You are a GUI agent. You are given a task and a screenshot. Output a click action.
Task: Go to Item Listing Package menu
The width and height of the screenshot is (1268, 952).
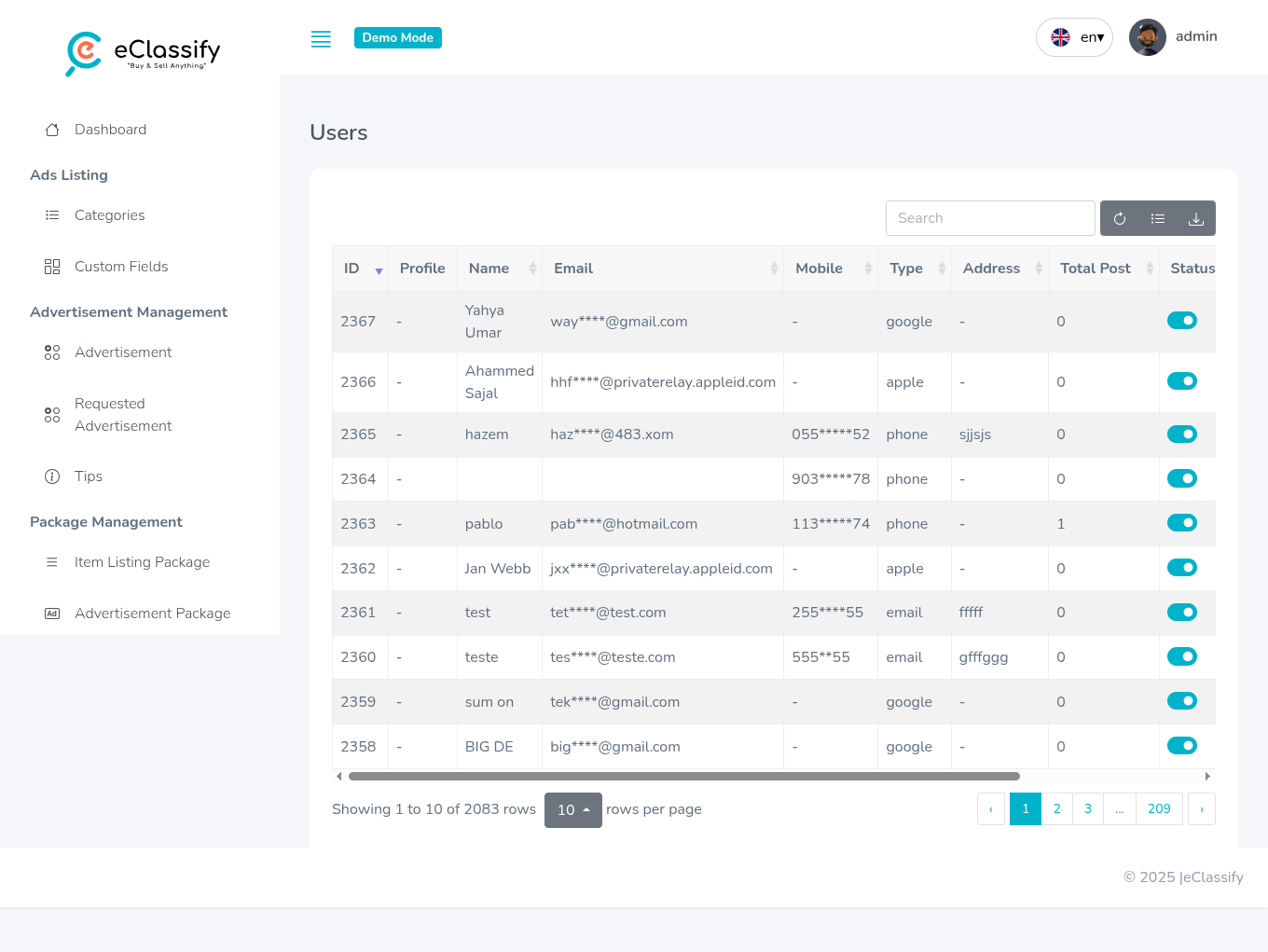(142, 562)
